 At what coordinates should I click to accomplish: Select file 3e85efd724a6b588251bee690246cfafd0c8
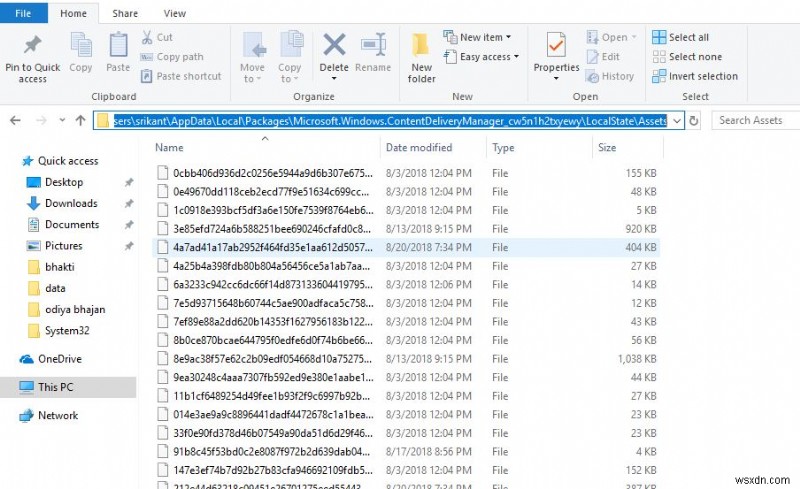406,229
